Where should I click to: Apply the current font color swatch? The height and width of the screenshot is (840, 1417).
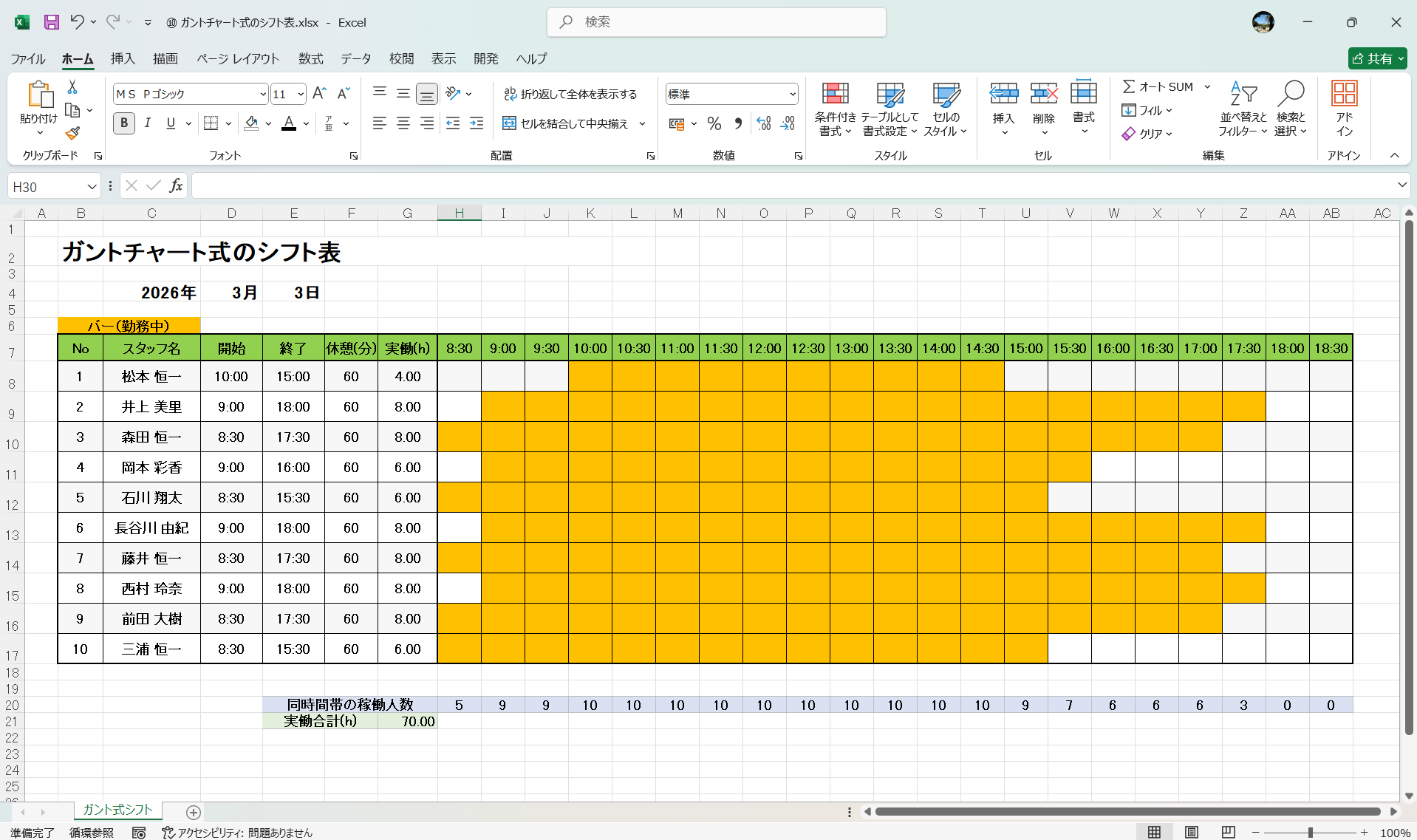point(288,124)
